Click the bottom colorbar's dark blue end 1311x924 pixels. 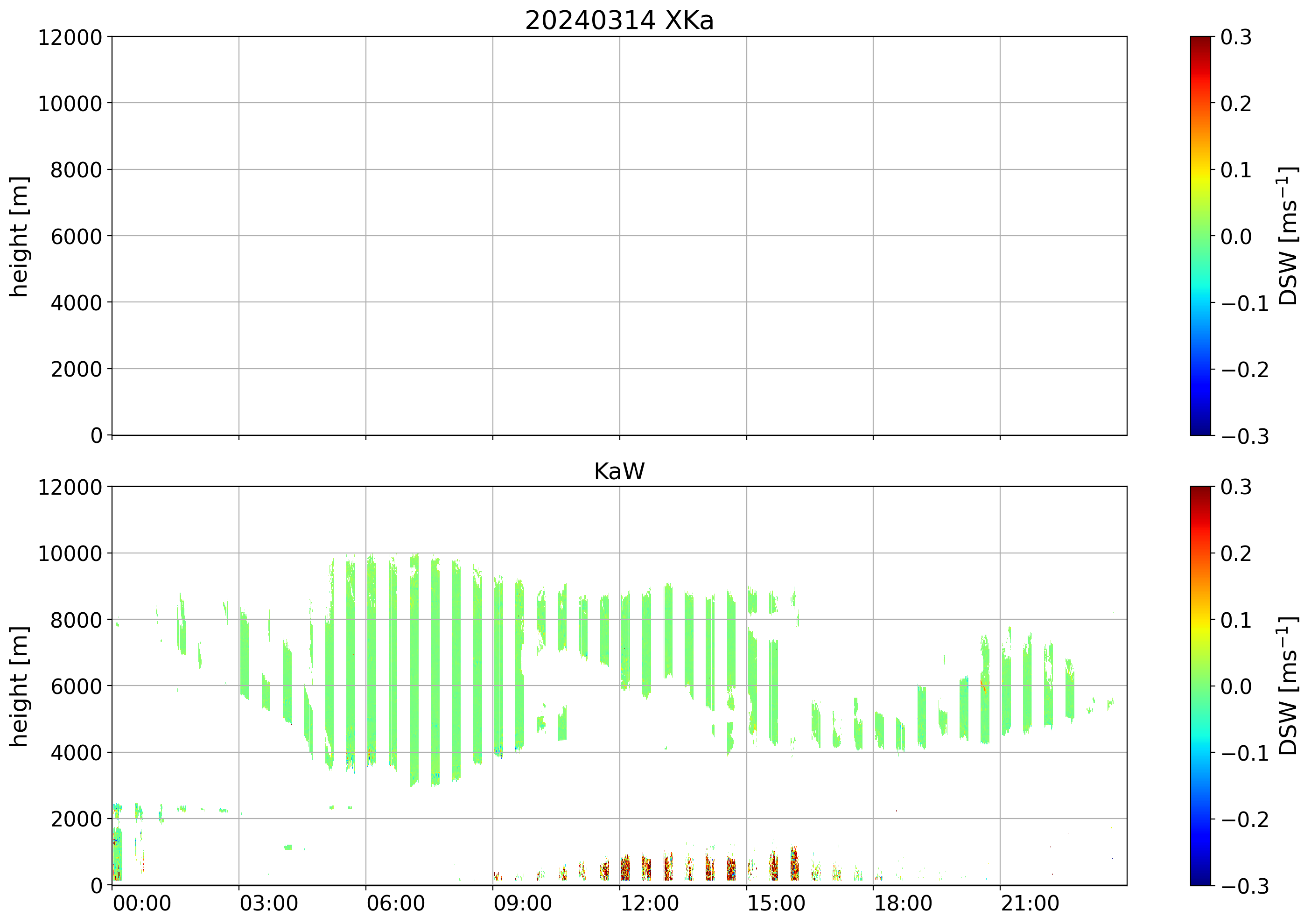pyautogui.click(x=1200, y=874)
